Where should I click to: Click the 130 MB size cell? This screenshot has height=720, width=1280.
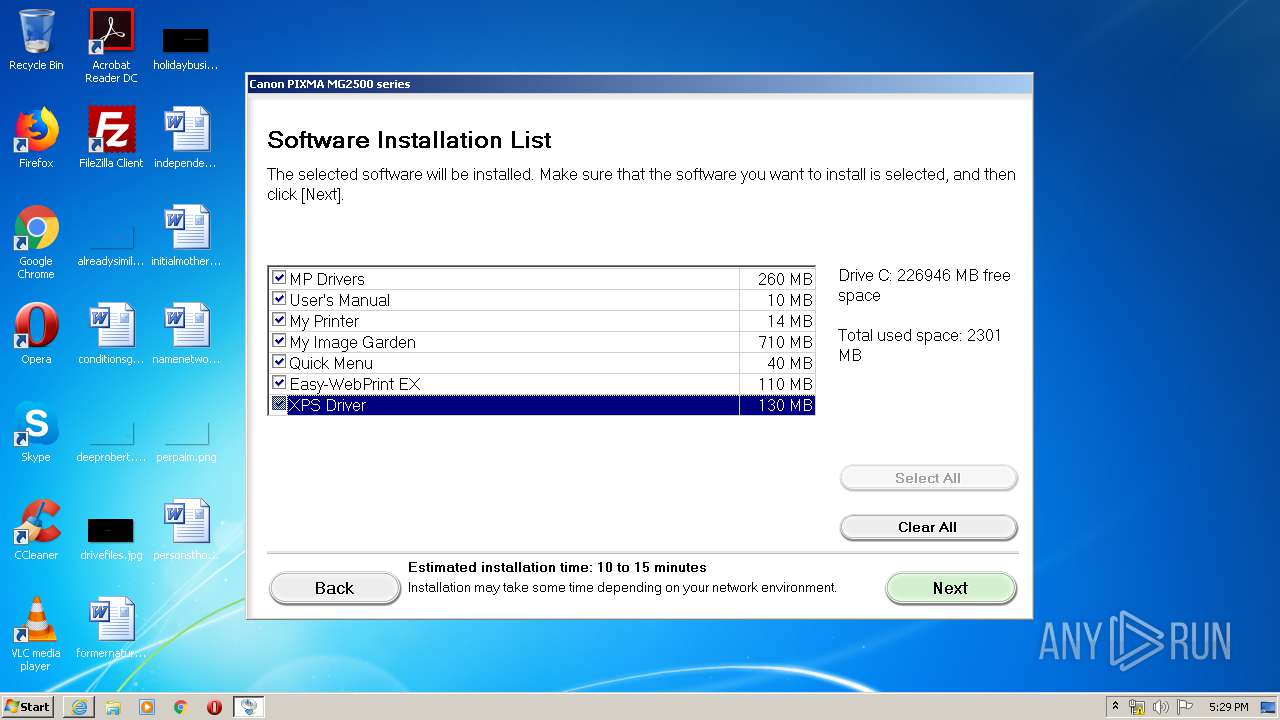pyautogui.click(x=777, y=405)
